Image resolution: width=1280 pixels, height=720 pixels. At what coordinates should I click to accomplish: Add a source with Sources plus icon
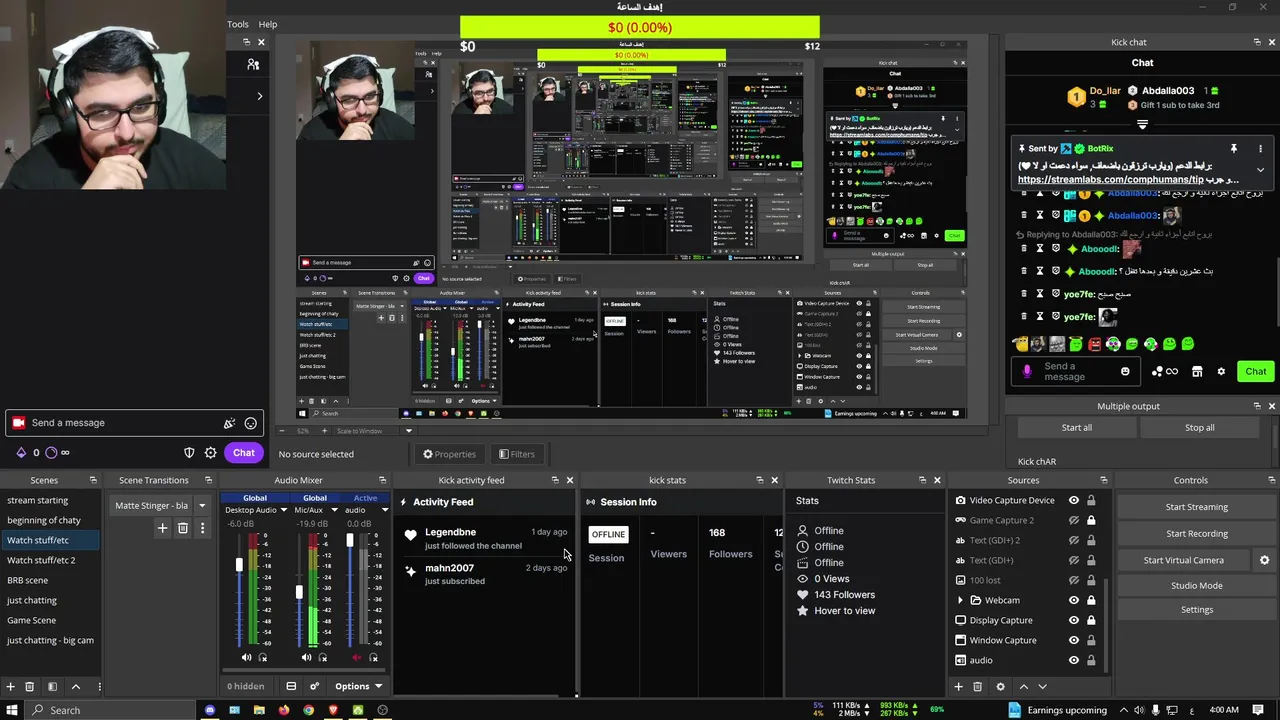pos(958,687)
